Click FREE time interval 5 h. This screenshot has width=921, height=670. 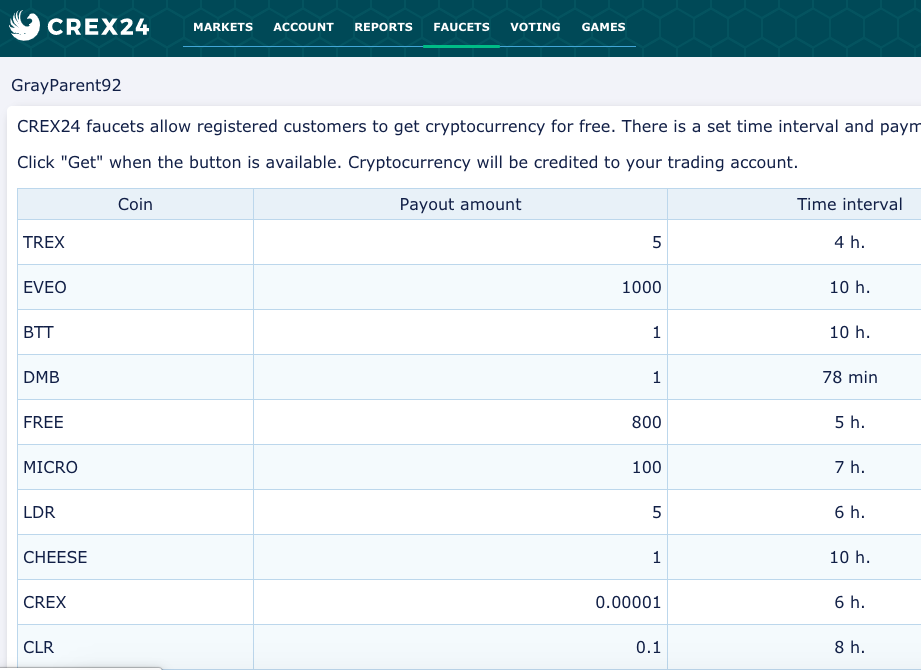click(x=849, y=422)
